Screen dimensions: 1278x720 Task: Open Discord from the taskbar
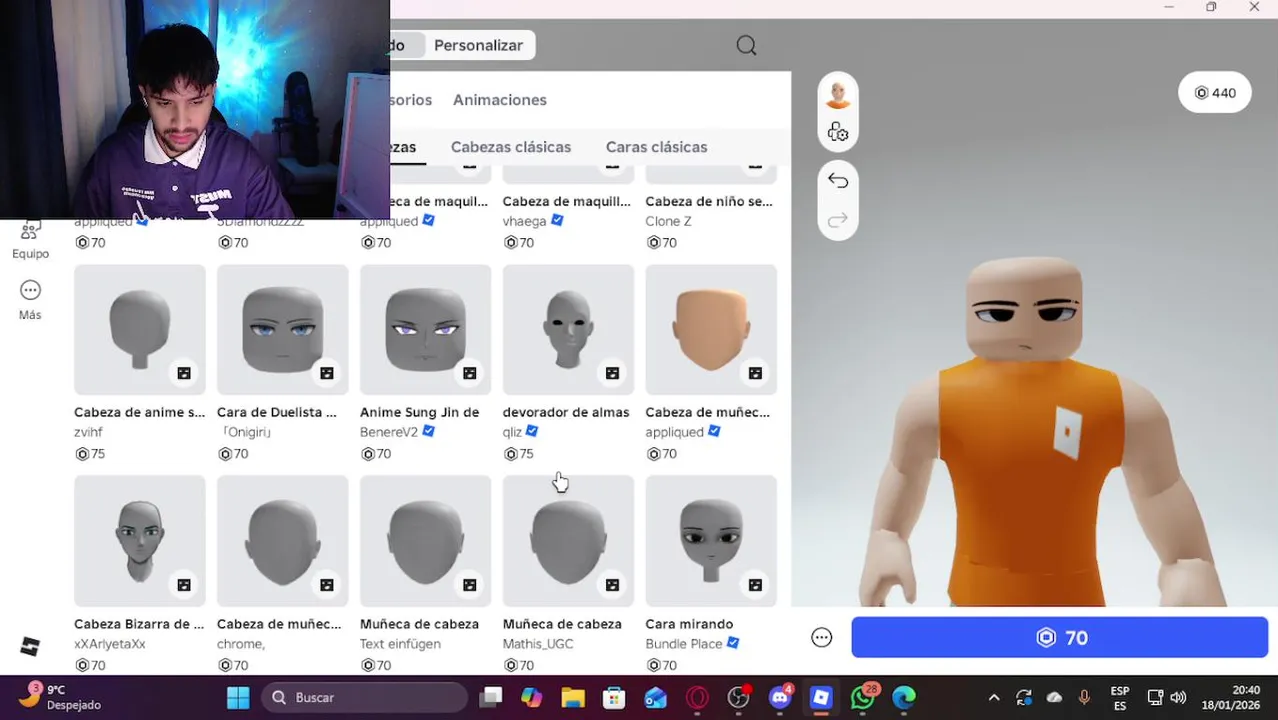point(780,697)
